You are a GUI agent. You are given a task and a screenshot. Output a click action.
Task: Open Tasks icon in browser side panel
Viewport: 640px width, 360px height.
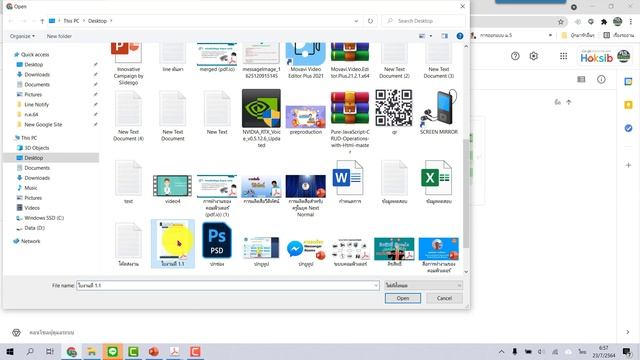point(628,128)
